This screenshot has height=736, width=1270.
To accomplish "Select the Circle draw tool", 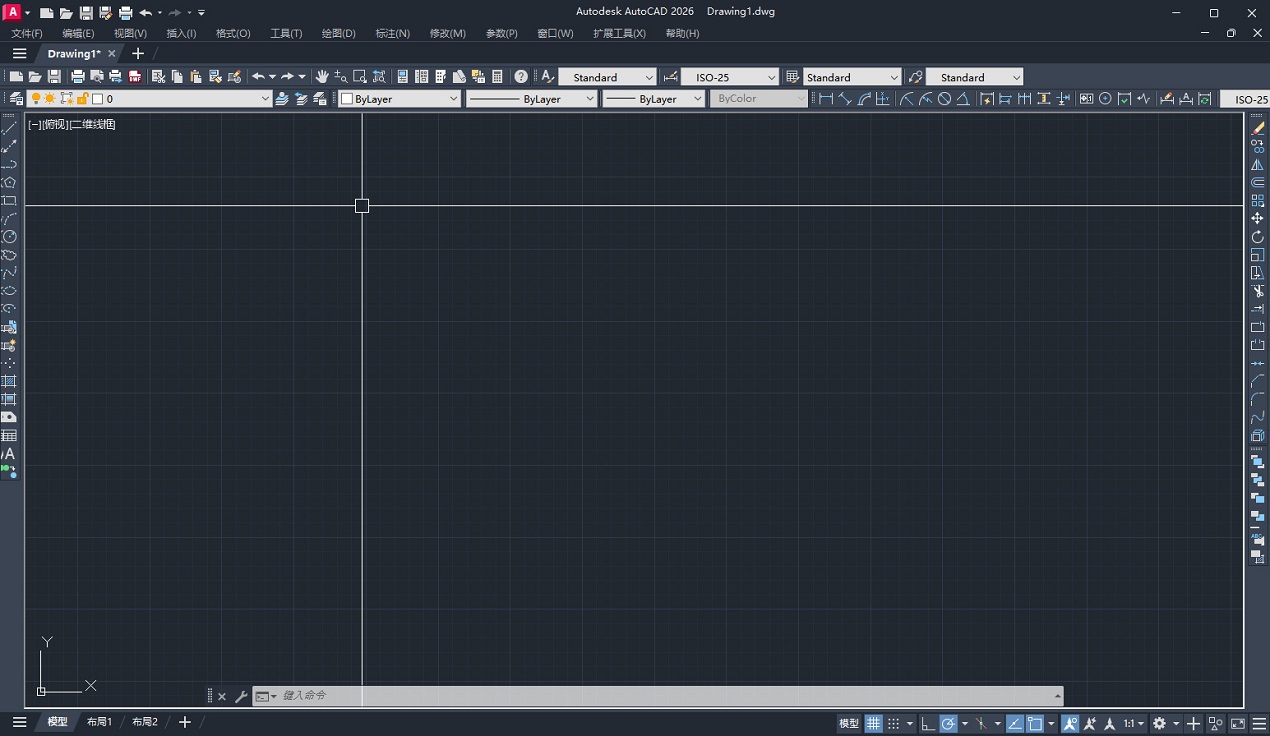I will [9, 237].
